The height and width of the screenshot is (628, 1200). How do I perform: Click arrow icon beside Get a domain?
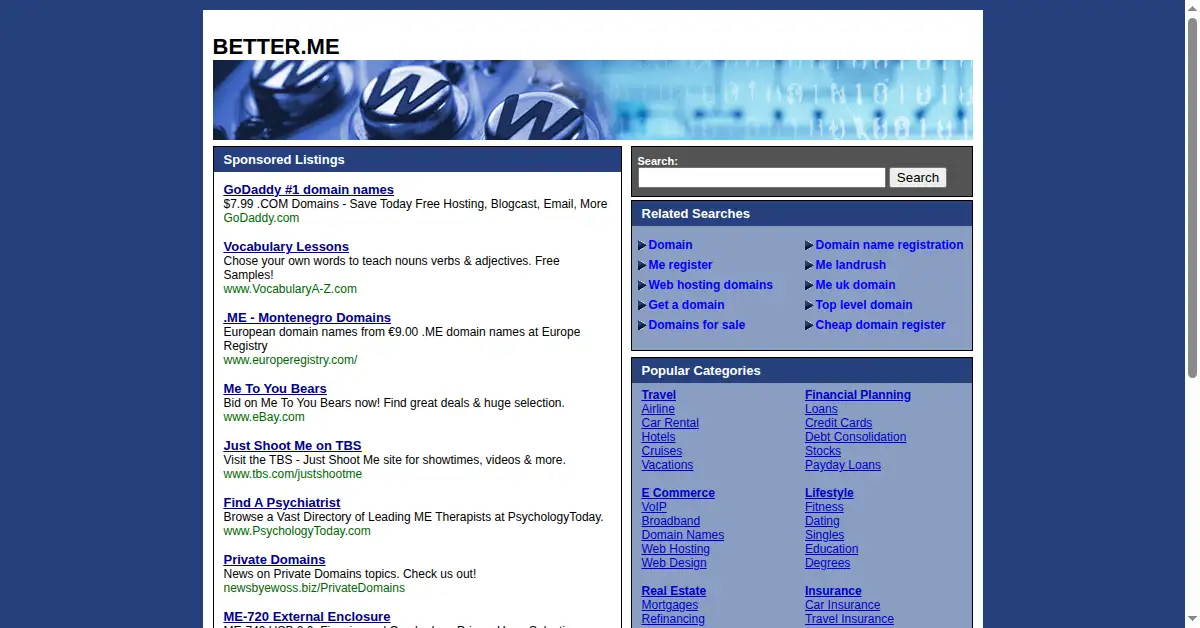pyautogui.click(x=642, y=305)
